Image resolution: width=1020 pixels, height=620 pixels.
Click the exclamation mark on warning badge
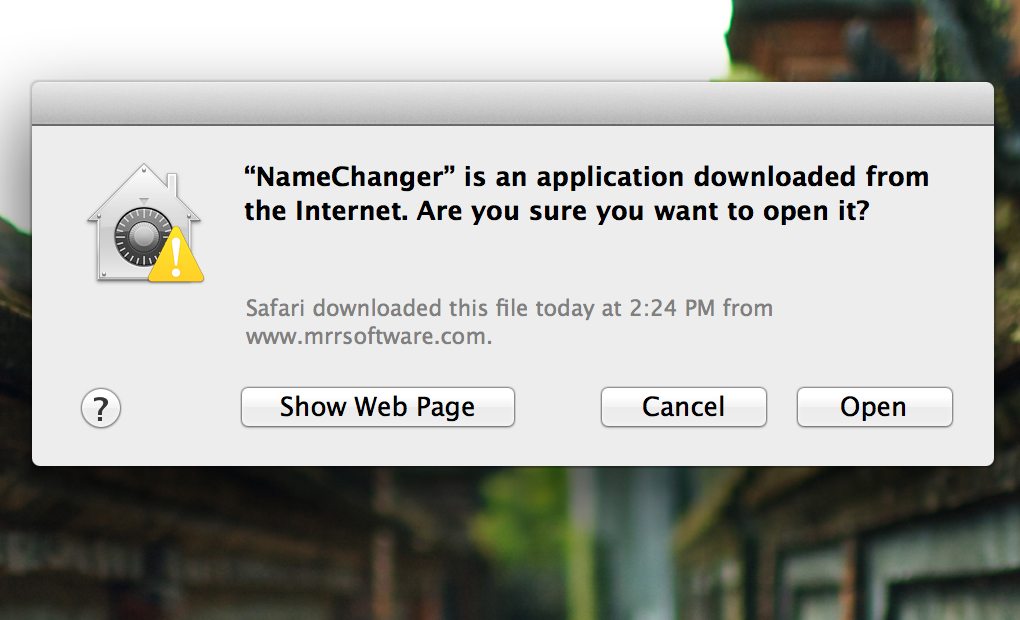tap(176, 257)
